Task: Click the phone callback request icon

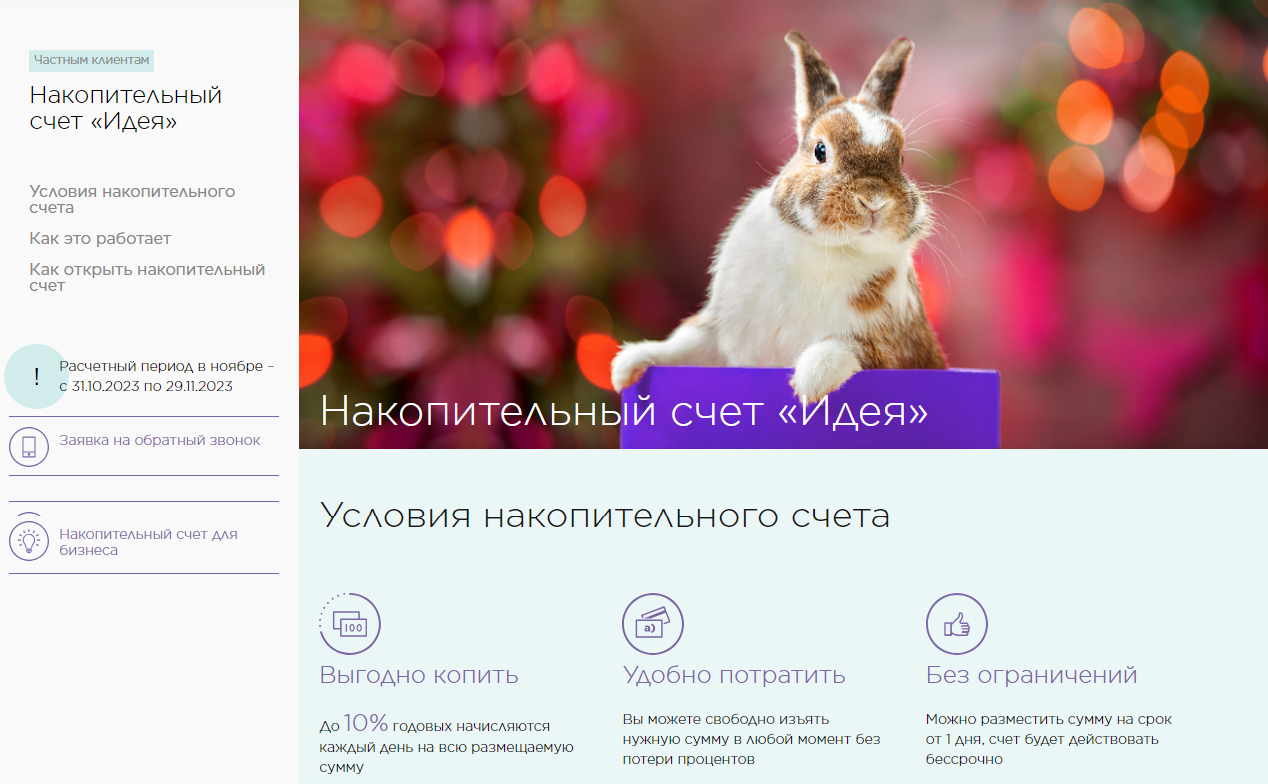Action: coord(29,446)
